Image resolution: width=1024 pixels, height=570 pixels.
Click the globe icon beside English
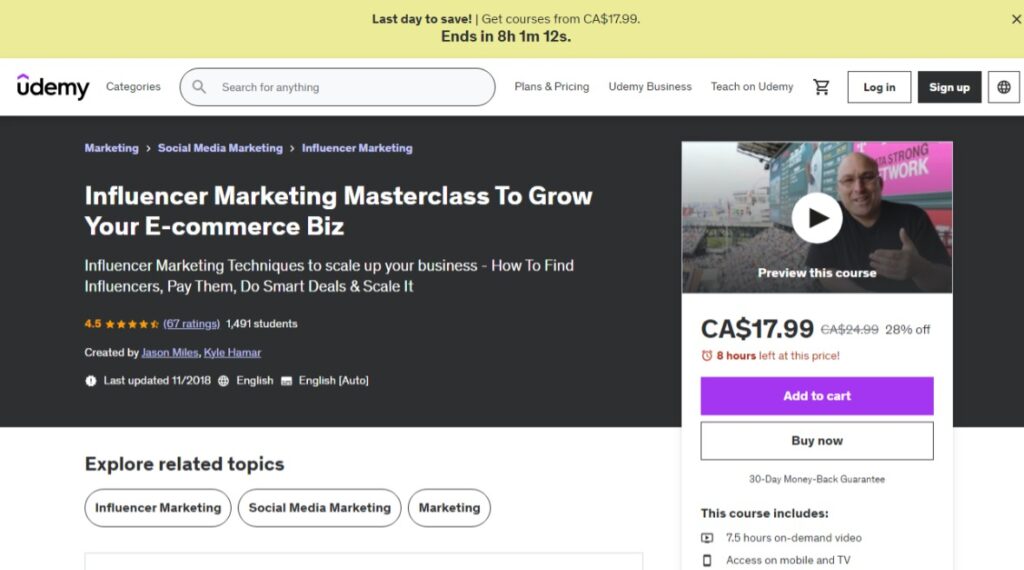pos(223,381)
